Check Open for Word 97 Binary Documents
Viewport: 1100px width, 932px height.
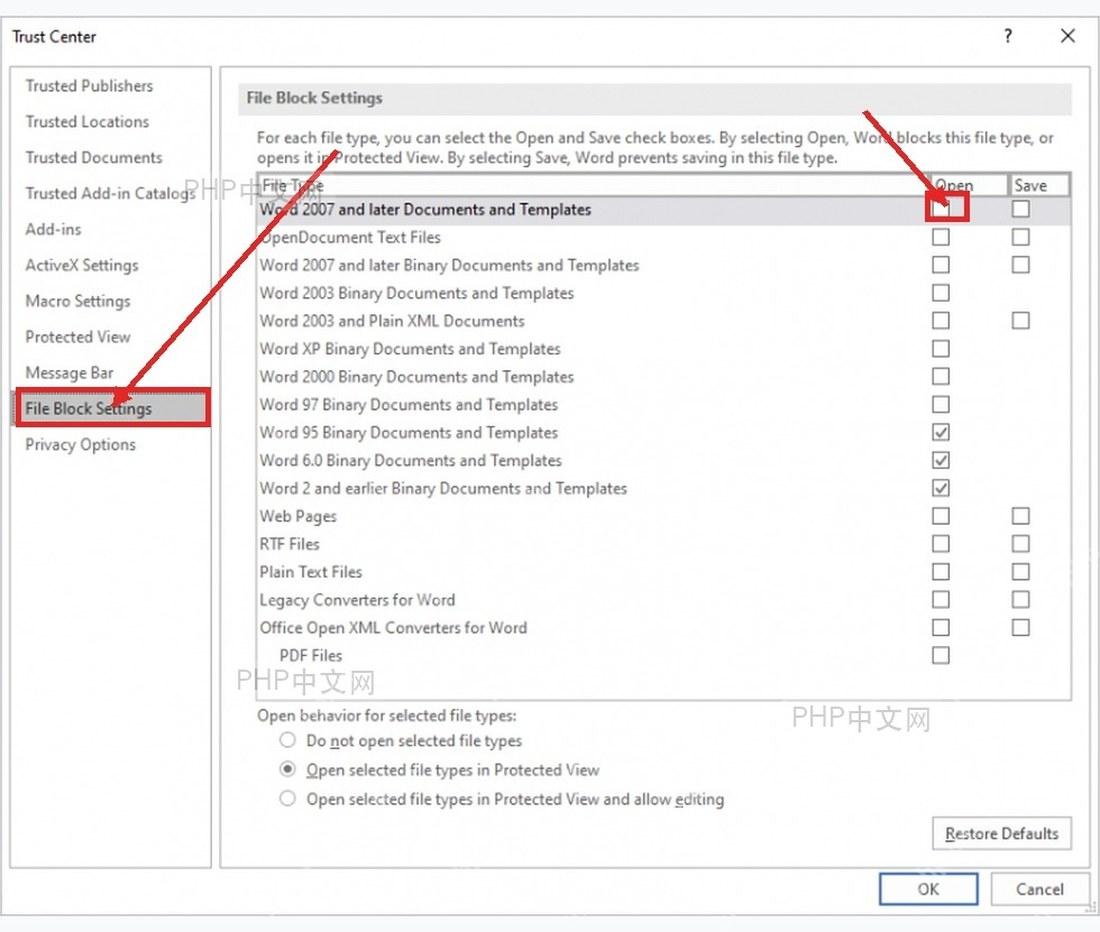pos(941,405)
